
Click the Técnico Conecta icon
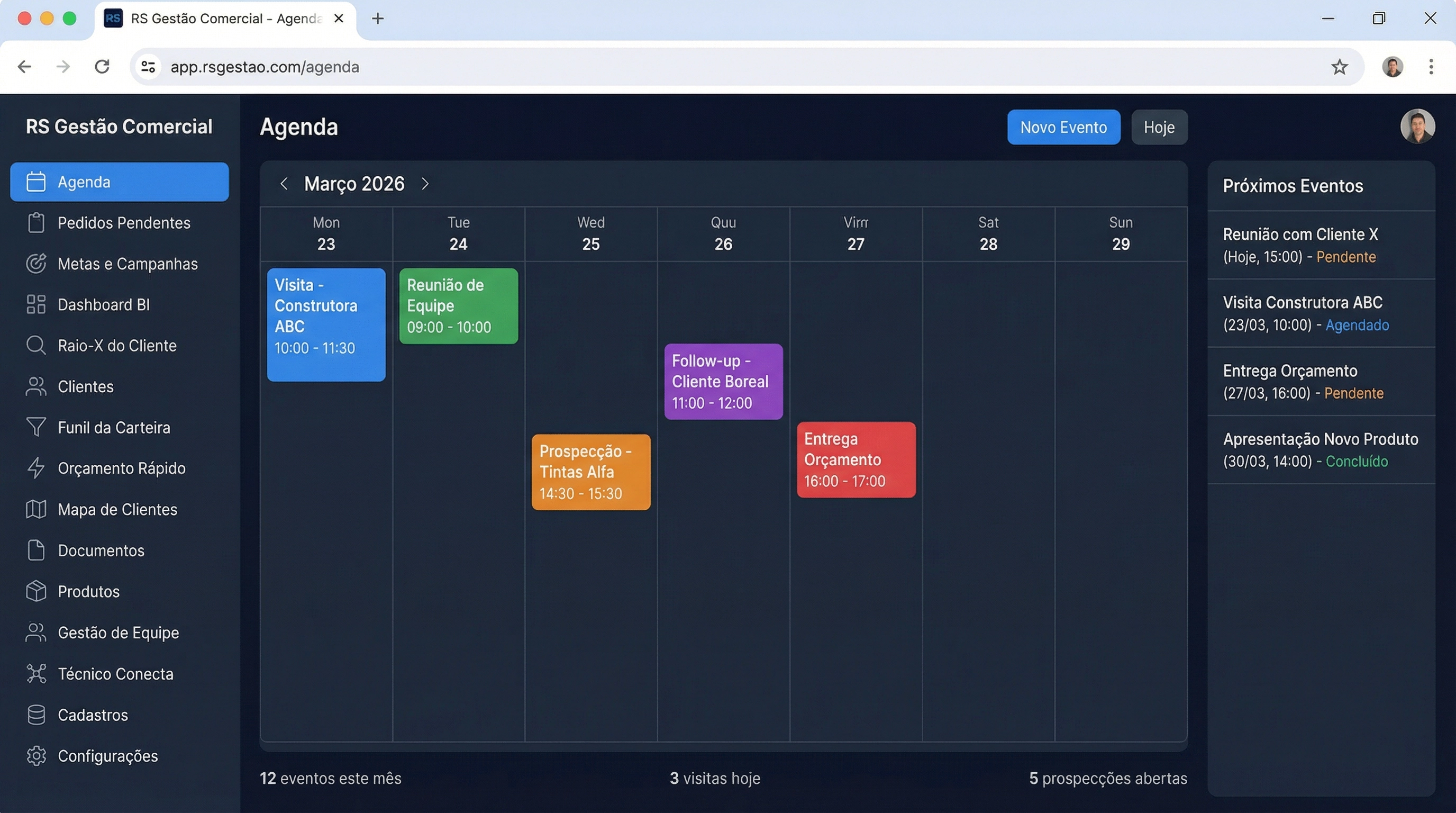click(35, 673)
